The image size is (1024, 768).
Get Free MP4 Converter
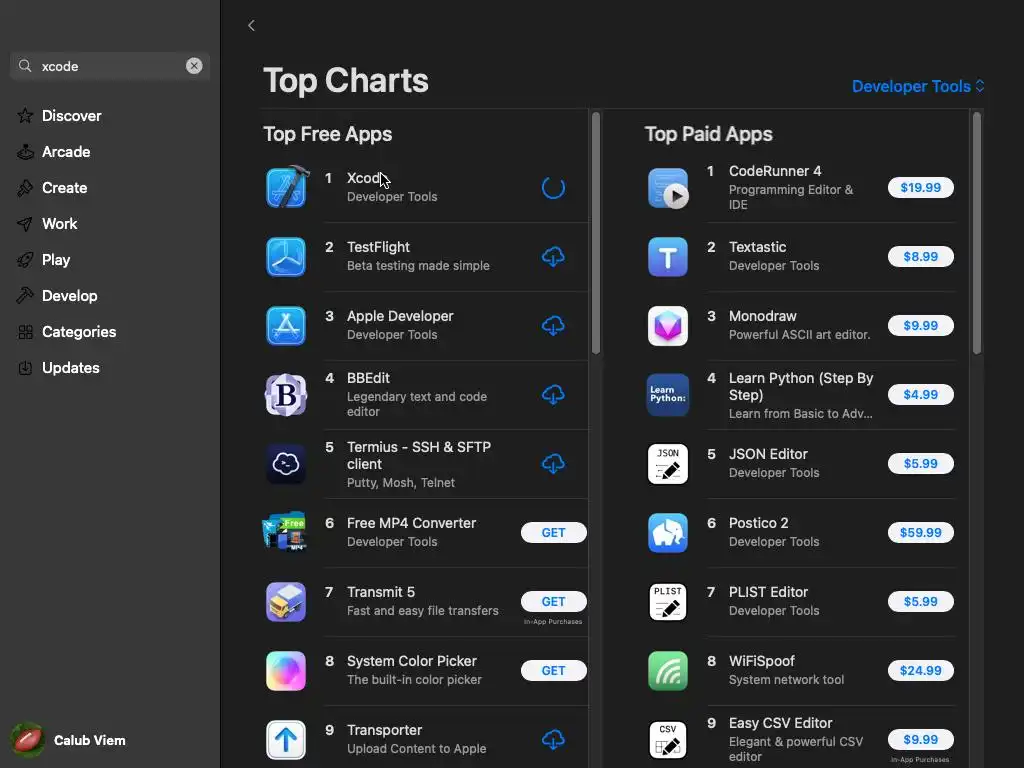click(x=553, y=532)
